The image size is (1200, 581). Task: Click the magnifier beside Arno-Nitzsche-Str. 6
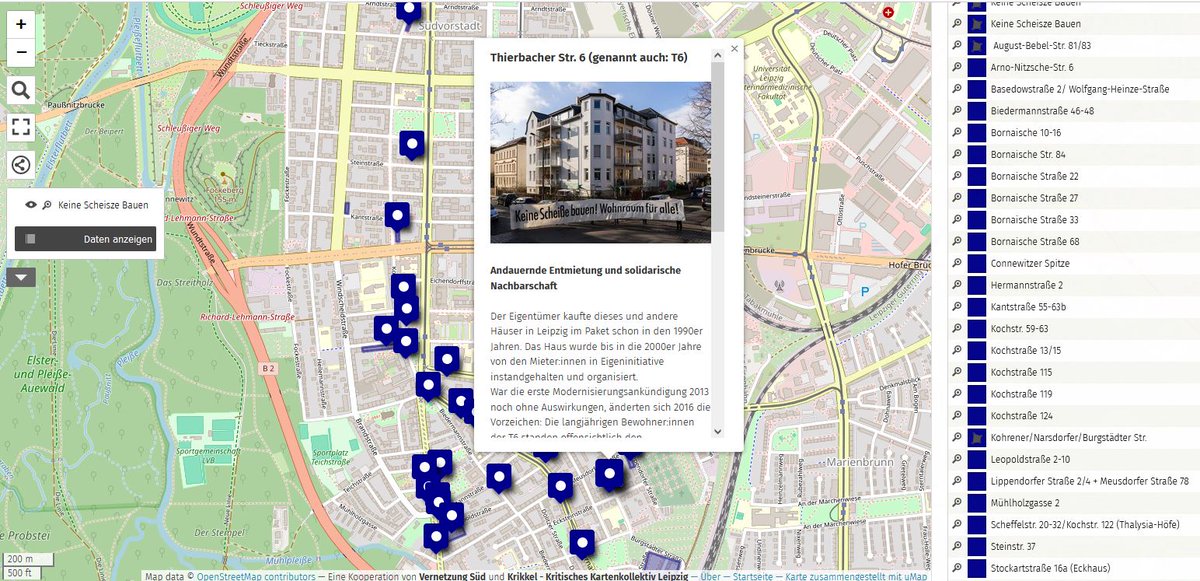pyautogui.click(x=957, y=67)
